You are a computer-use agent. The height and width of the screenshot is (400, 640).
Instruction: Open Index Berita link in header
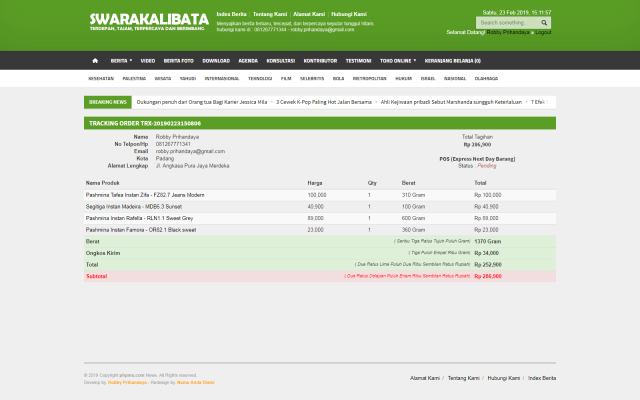tap(232, 14)
